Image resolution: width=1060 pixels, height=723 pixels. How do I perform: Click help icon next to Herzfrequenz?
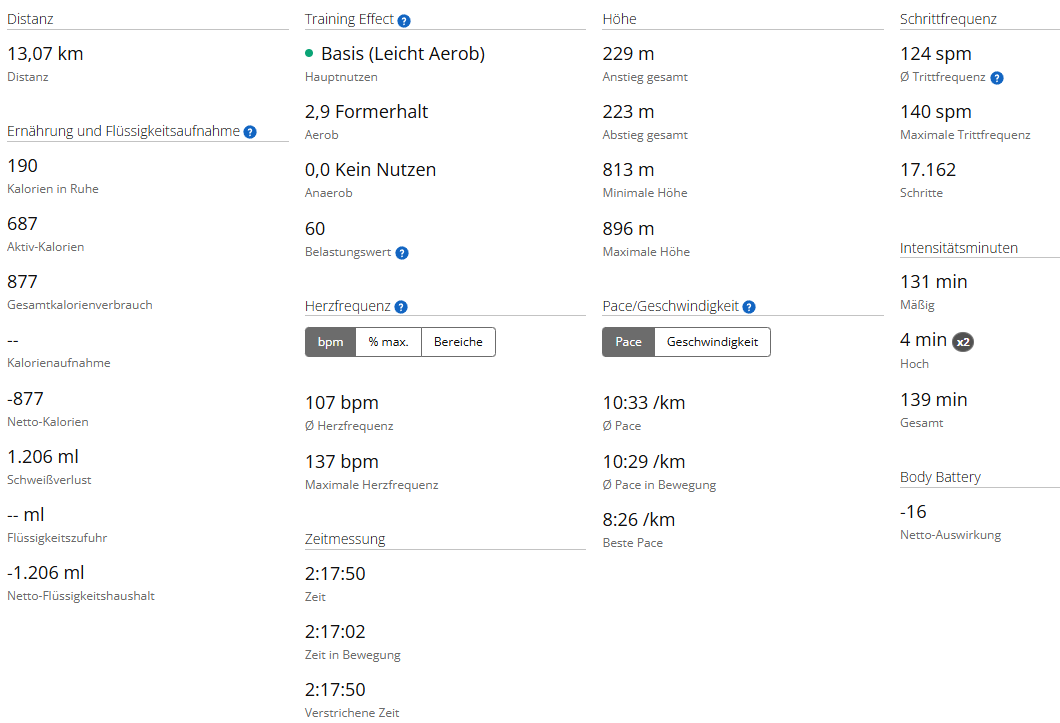pos(401,307)
